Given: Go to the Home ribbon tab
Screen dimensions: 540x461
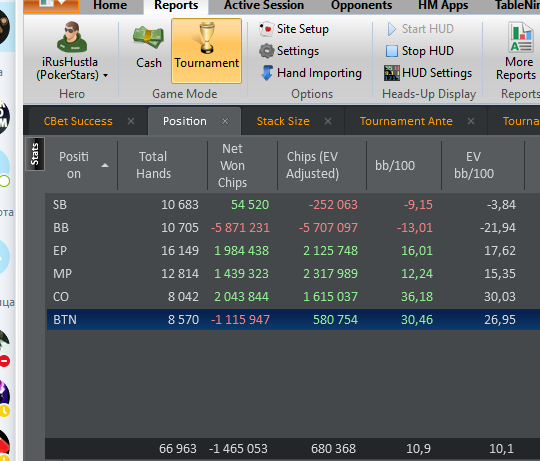Looking at the screenshot, I should (110, 5).
